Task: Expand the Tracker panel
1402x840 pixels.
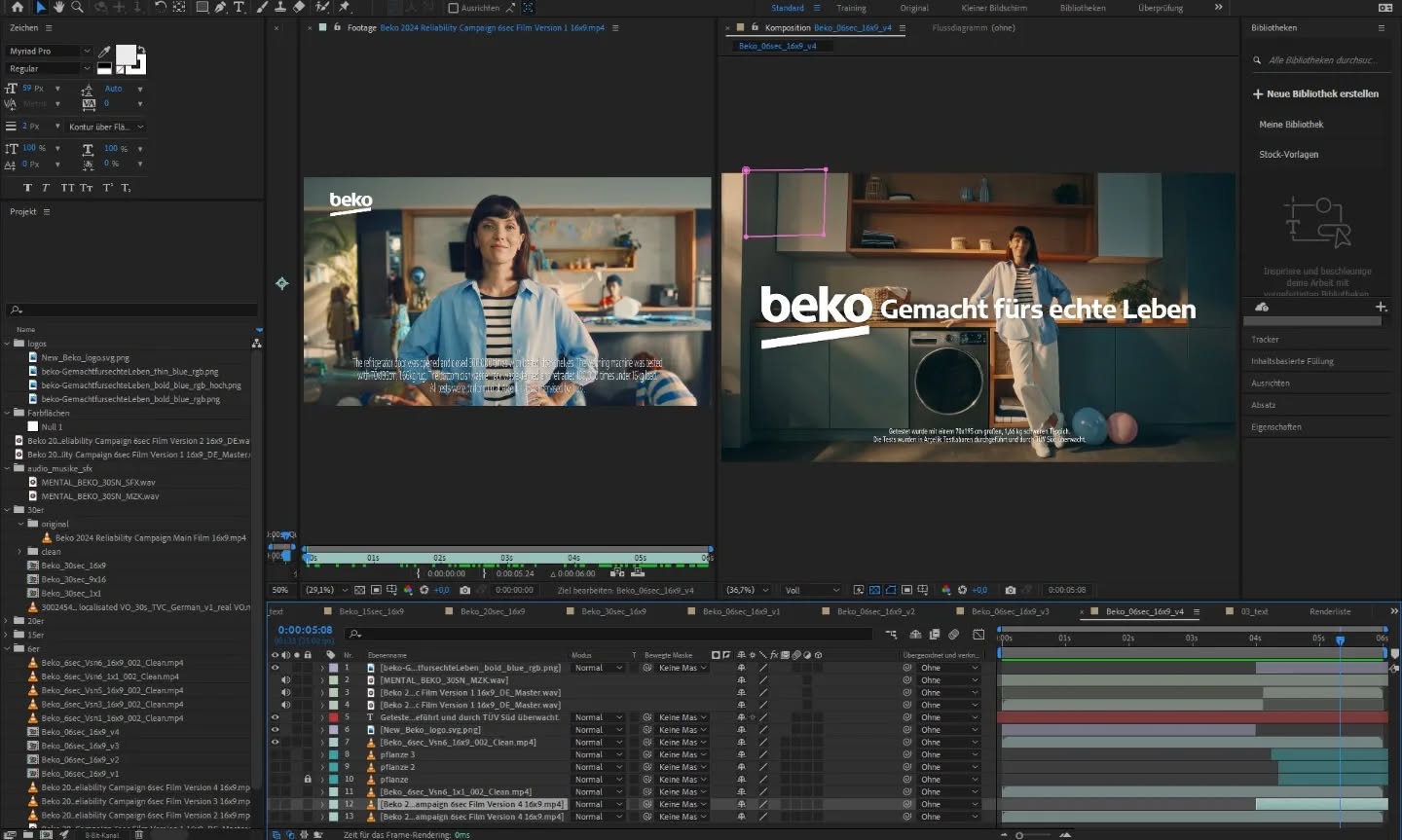Action: click(1265, 340)
